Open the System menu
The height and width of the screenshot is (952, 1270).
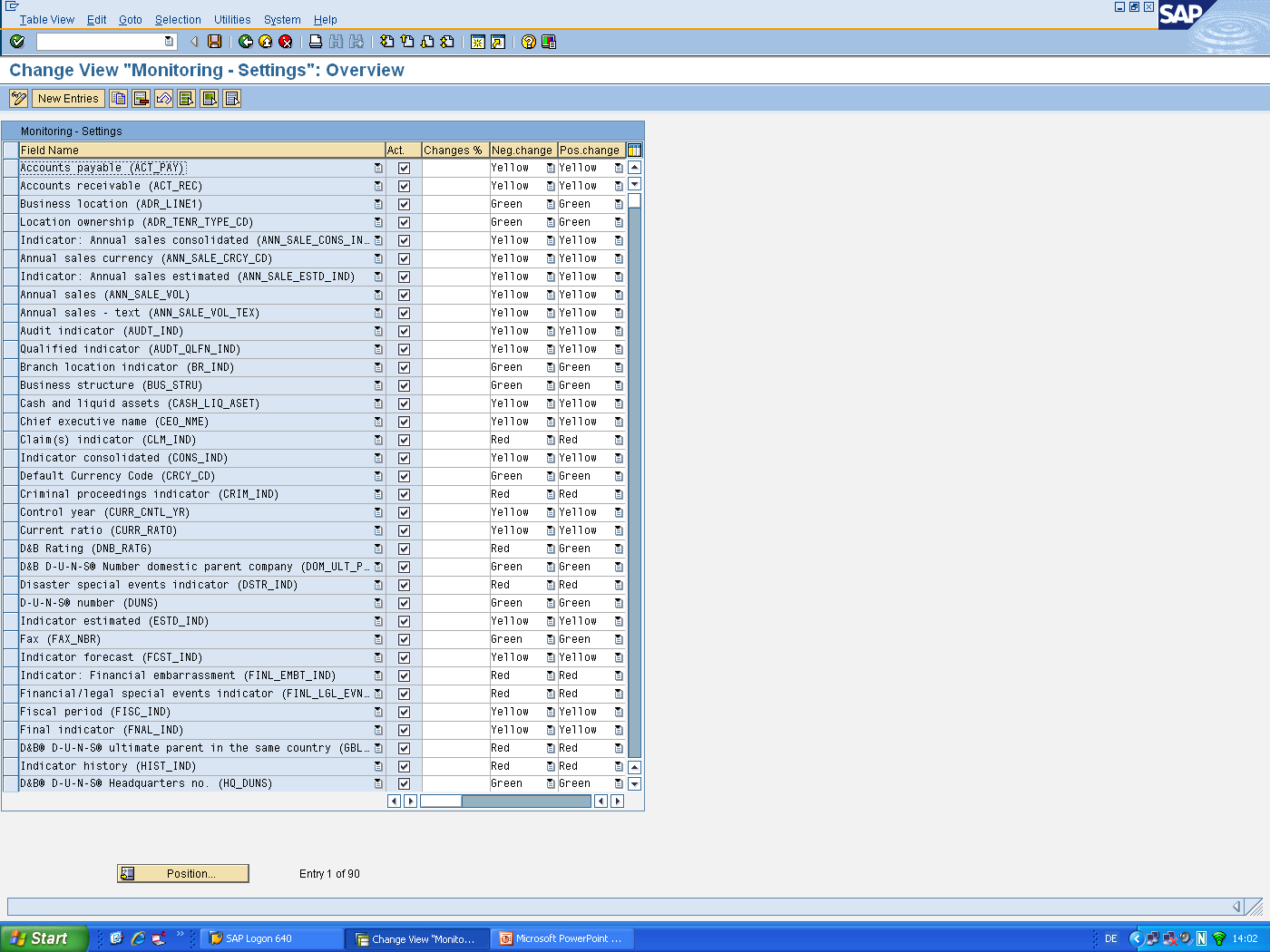click(x=282, y=19)
